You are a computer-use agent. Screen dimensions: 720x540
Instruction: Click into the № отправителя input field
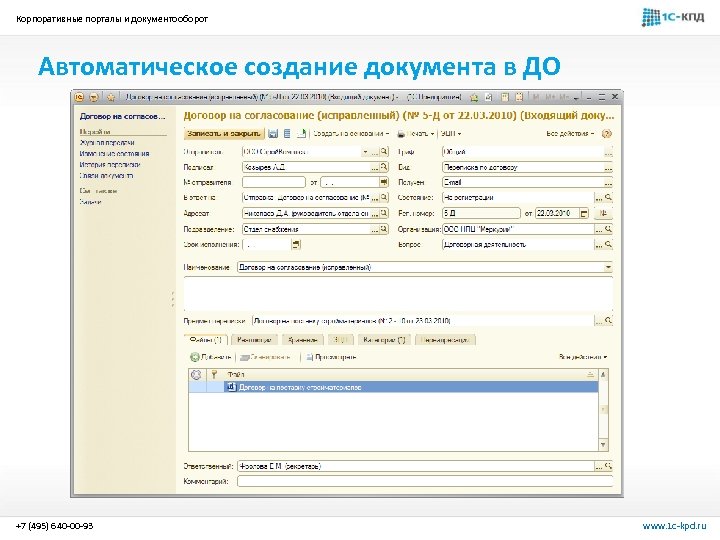(x=274, y=182)
